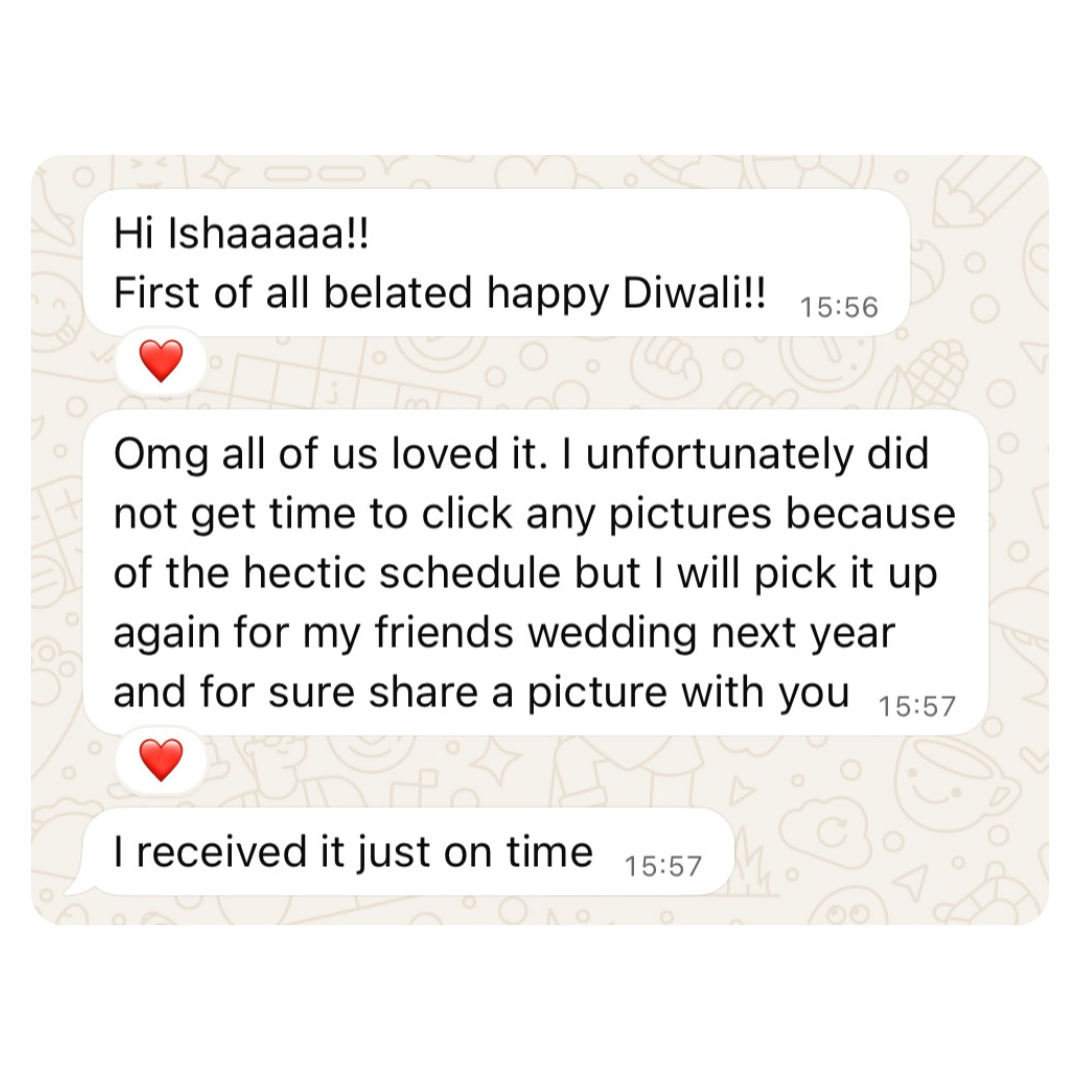The image size is (1080, 1080).
Task: Click the phrase 'share a picture with you'
Action: 608,694
